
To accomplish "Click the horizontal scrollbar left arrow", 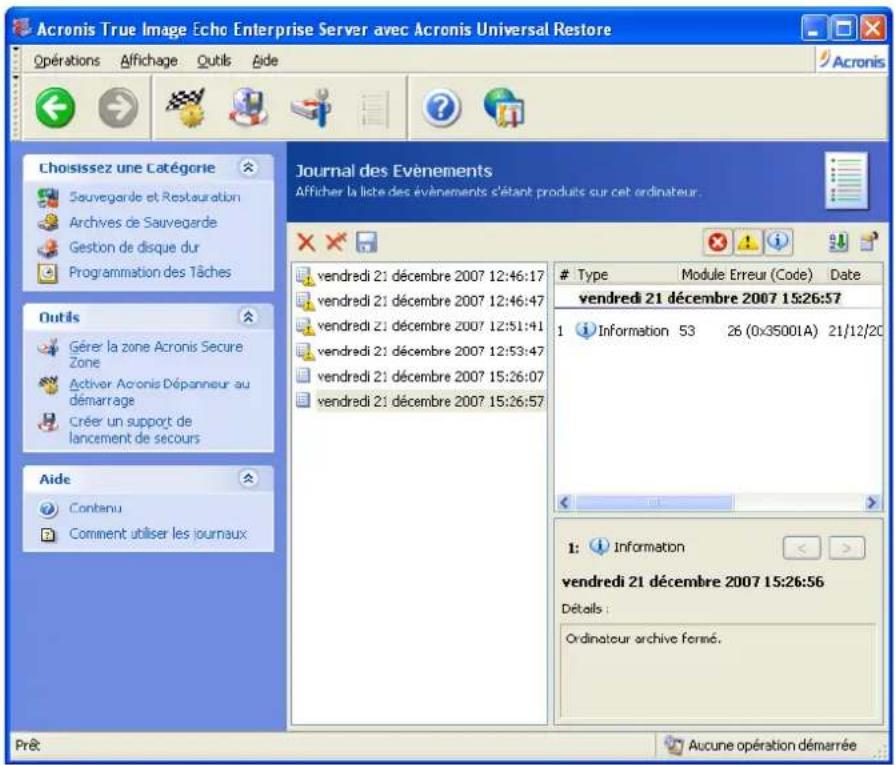I will pos(564,502).
